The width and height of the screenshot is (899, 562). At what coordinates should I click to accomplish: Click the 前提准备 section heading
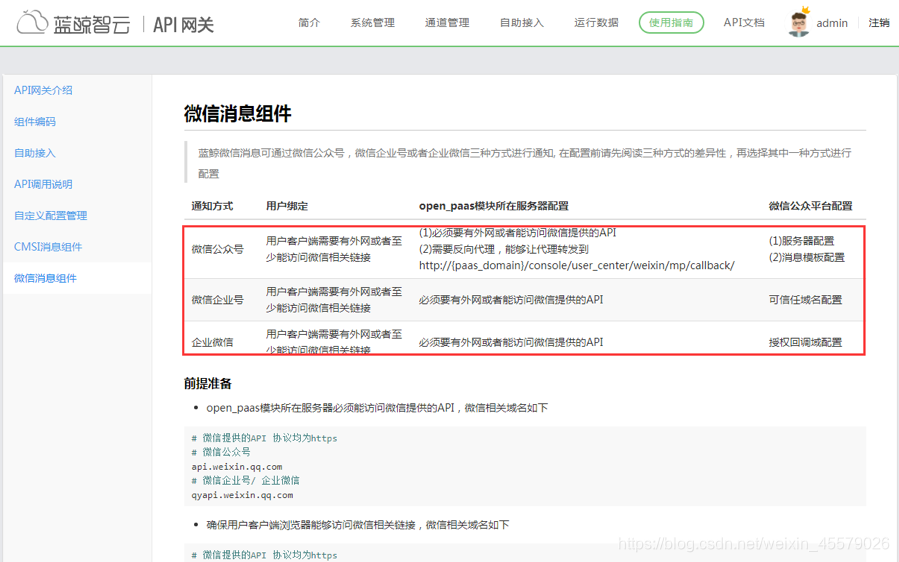(x=208, y=383)
